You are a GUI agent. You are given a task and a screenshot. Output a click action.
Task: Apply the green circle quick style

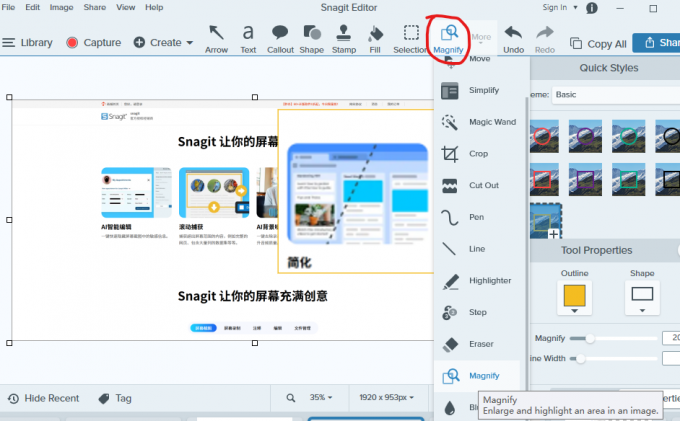tap(628, 136)
